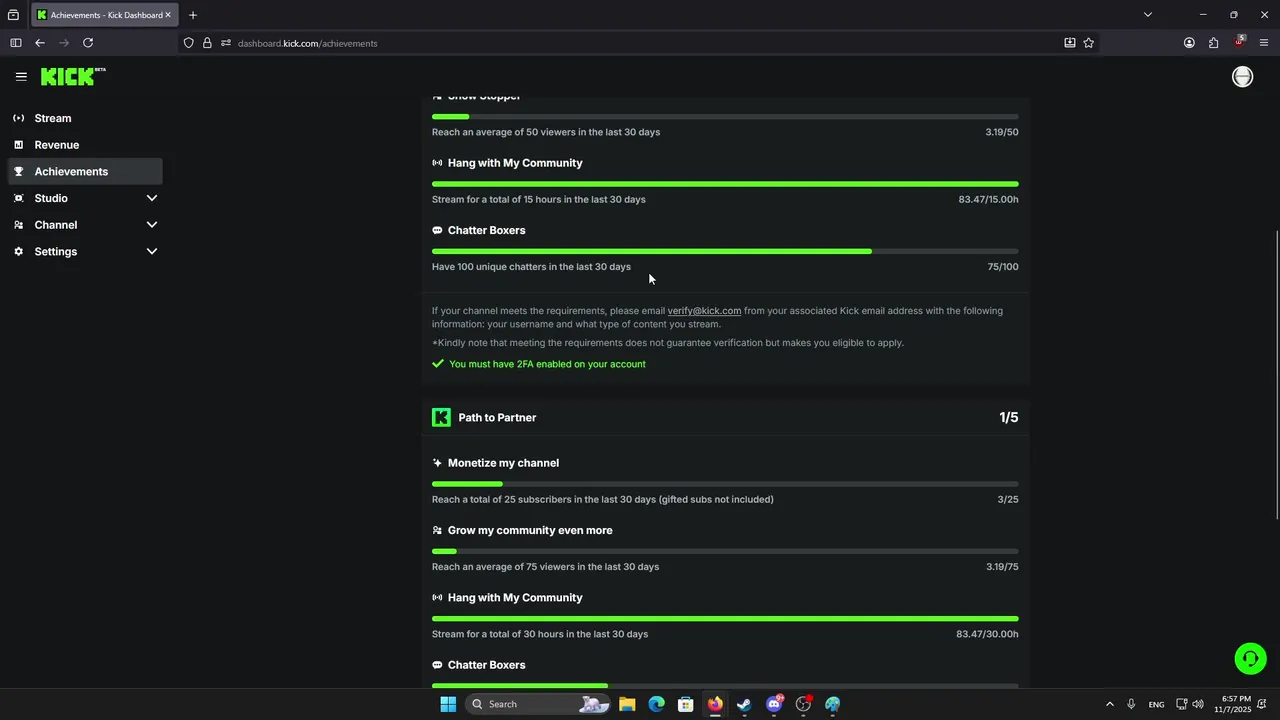This screenshot has width=1280, height=720.
Task: Close the Achievements browser tab
Action: click(x=168, y=15)
